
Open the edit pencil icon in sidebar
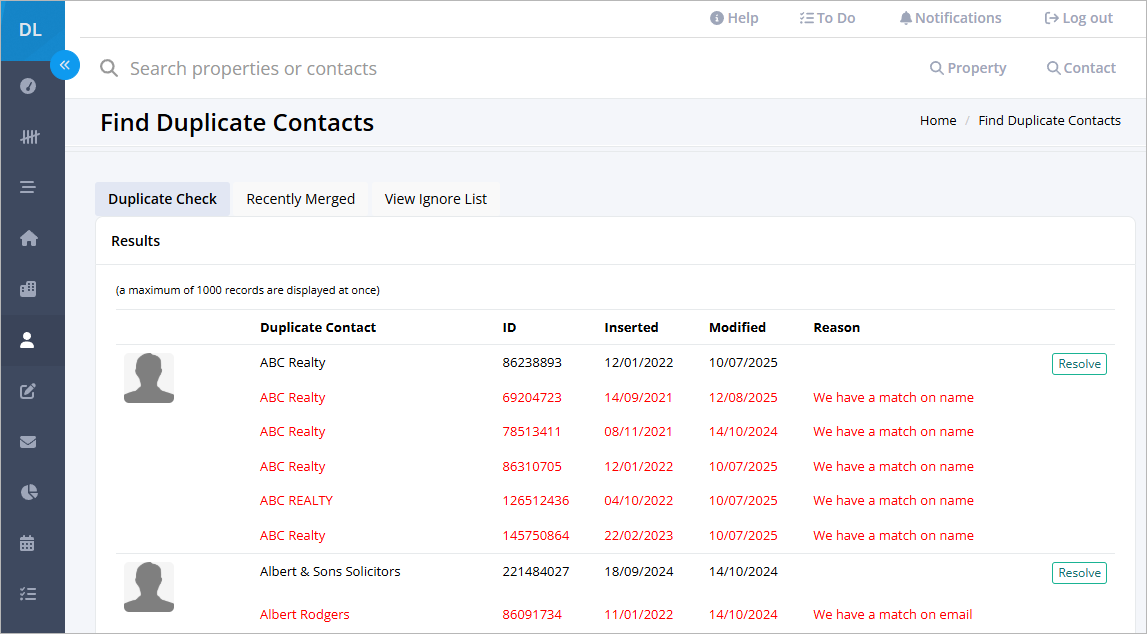pyautogui.click(x=28, y=391)
